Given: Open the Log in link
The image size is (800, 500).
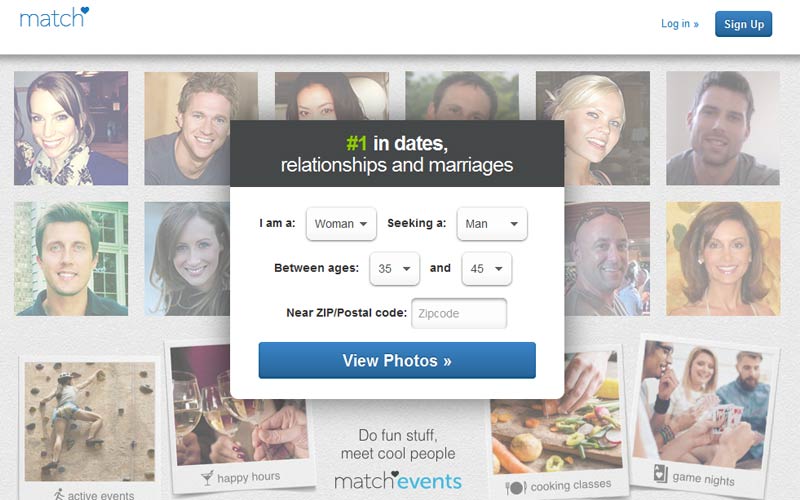Looking at the screenshot, I should pos(680,23).
